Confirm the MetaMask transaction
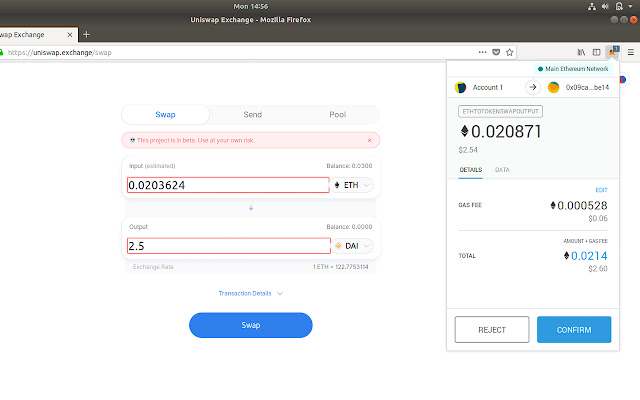The width and height of the screenshot is (640, 400). click(574, 329)
